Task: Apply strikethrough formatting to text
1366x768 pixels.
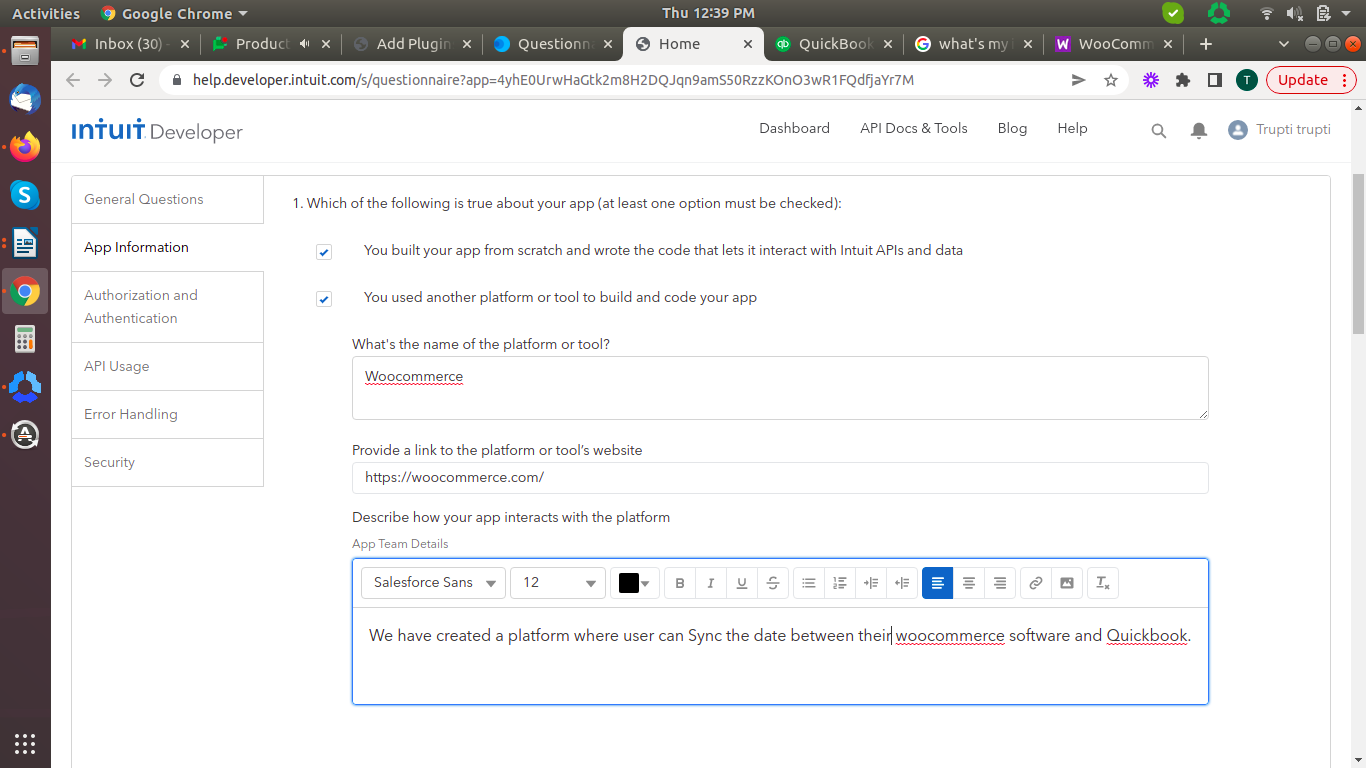Action: point(773,583)
